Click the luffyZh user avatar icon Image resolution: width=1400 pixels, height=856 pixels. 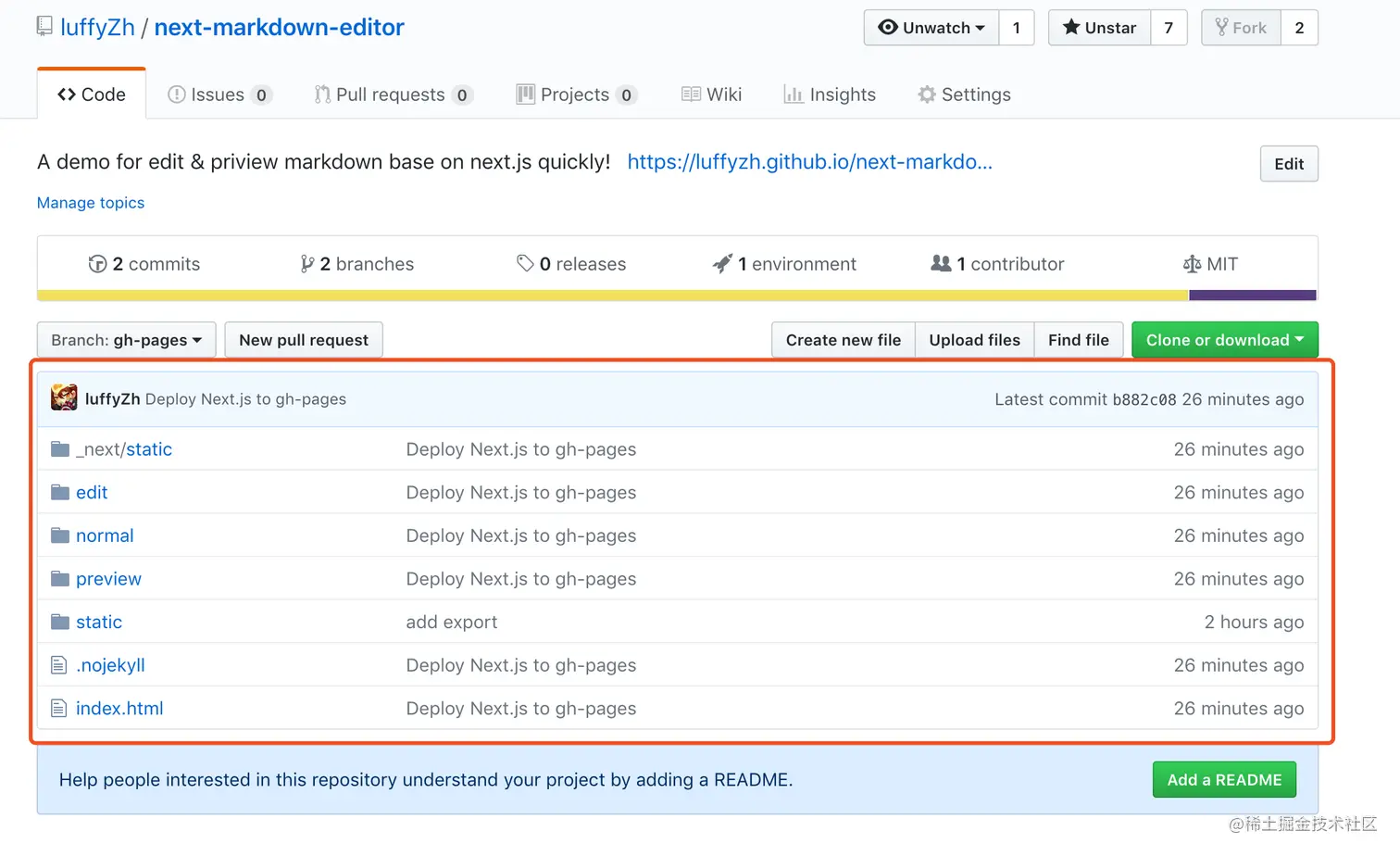coord(64,398)
